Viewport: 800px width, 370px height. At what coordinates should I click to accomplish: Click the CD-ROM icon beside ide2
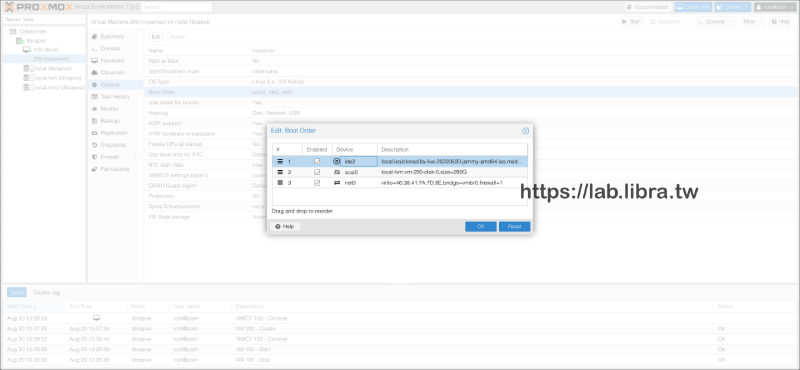tap(336, 161)
